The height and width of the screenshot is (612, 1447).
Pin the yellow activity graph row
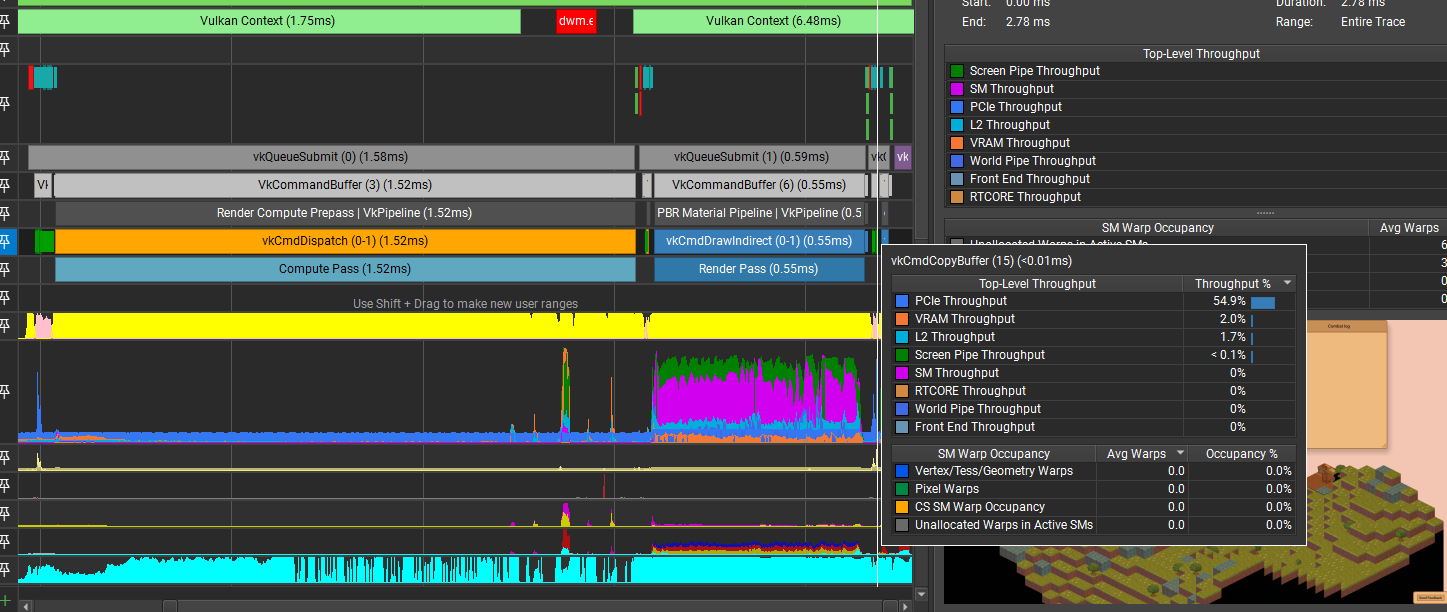(6, 325)
